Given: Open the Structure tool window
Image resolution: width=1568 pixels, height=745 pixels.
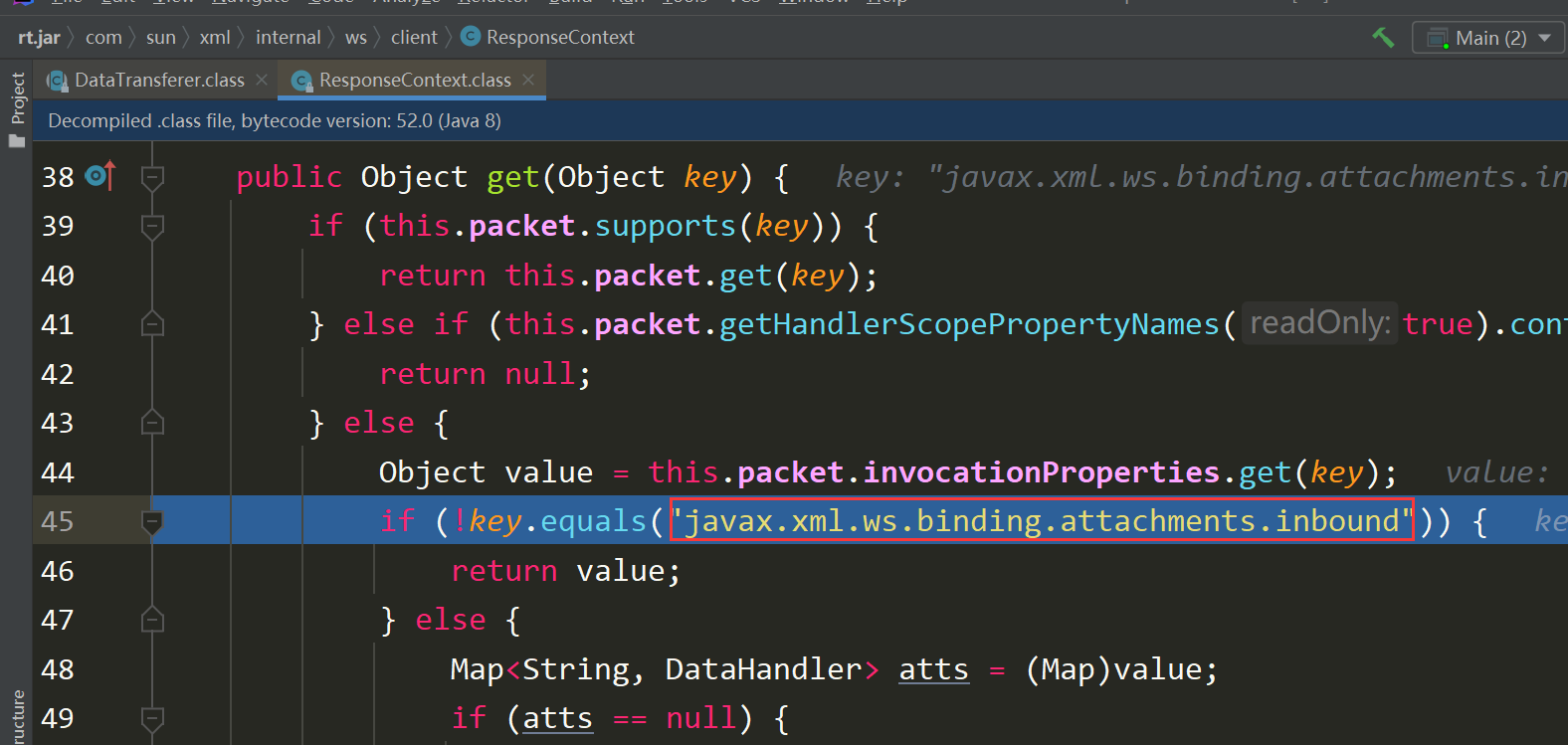Looking at the screenshot, I should pyautogui.click(x=17, y=716).
